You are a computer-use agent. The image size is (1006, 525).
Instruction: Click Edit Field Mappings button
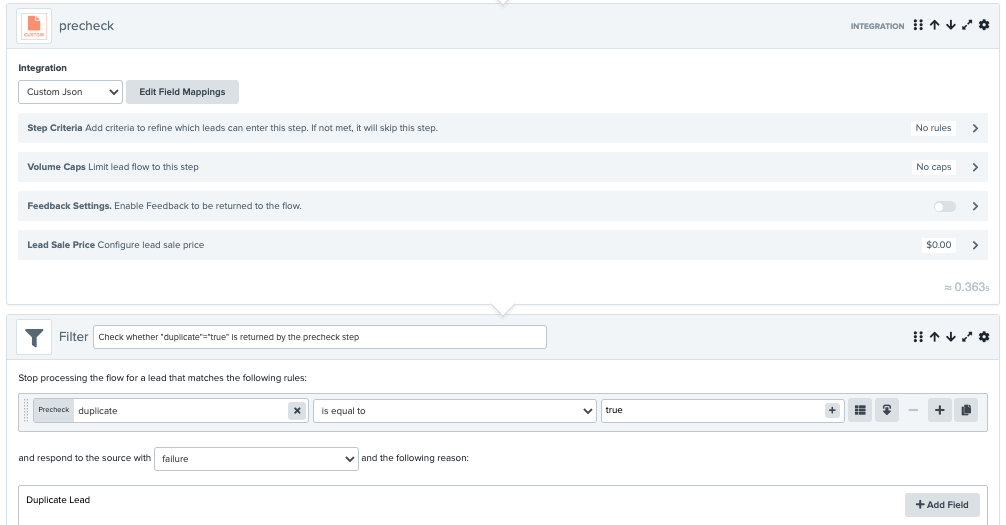tap(182, 92)
